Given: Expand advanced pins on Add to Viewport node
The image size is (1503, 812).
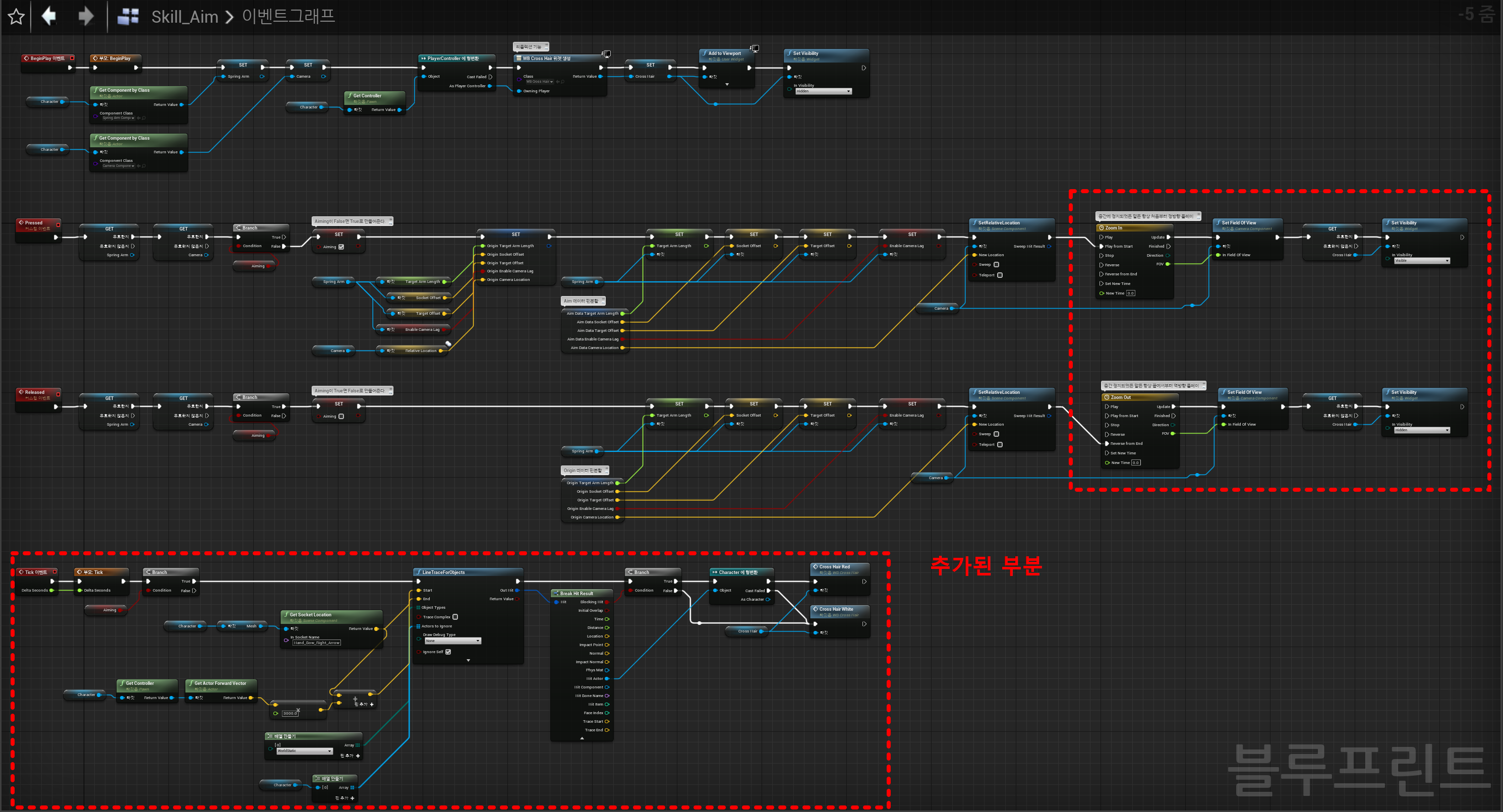Looking at the screenshot, I should 727,85.
